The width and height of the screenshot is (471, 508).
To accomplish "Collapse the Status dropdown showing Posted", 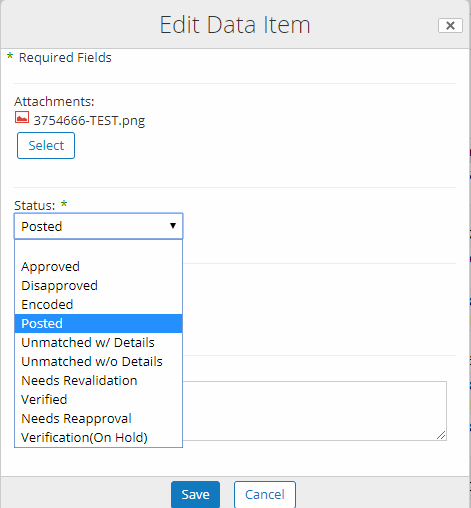I will pos(99,226).
